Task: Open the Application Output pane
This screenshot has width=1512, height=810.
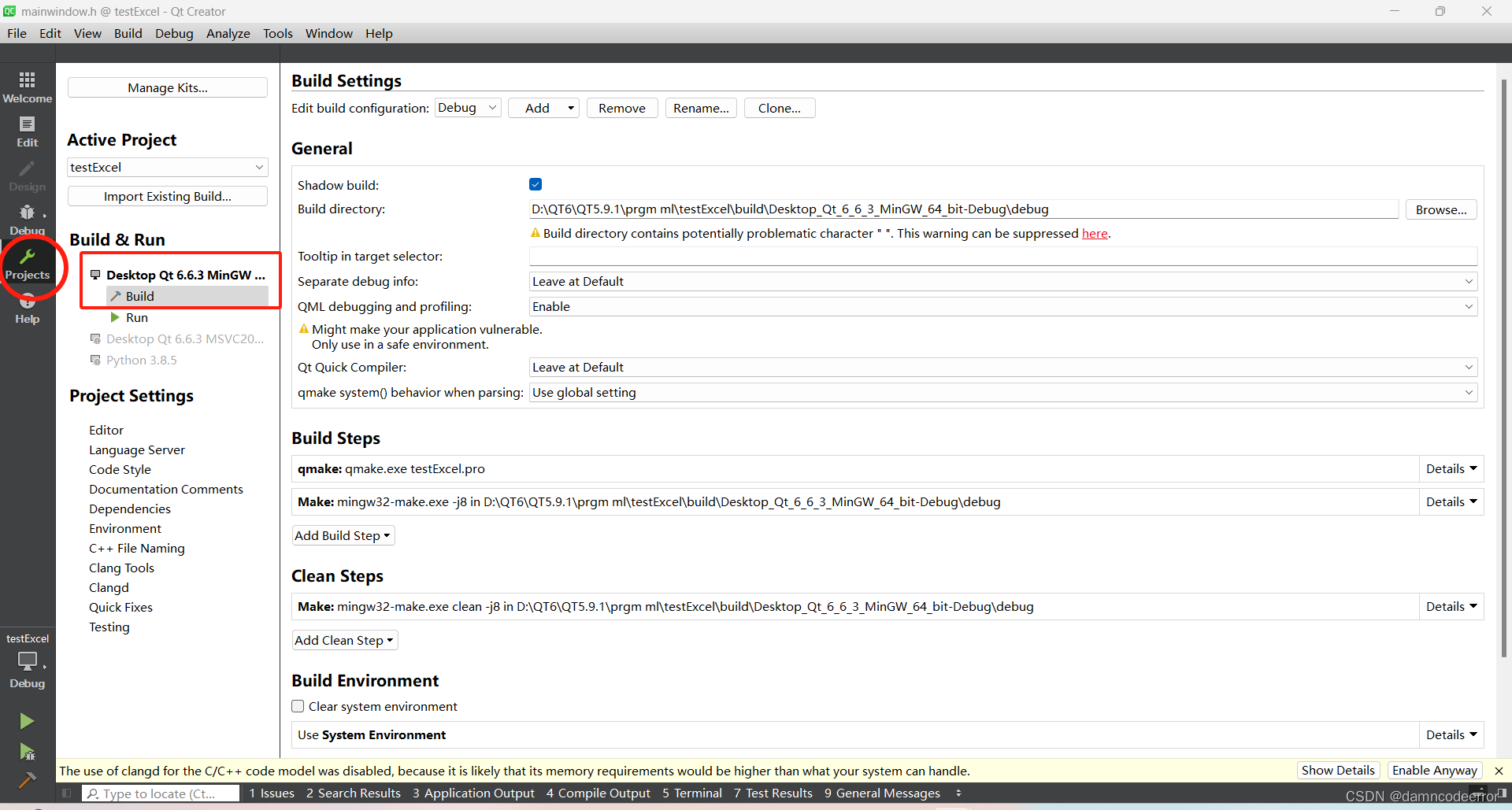Action: (x=473, y=793)
